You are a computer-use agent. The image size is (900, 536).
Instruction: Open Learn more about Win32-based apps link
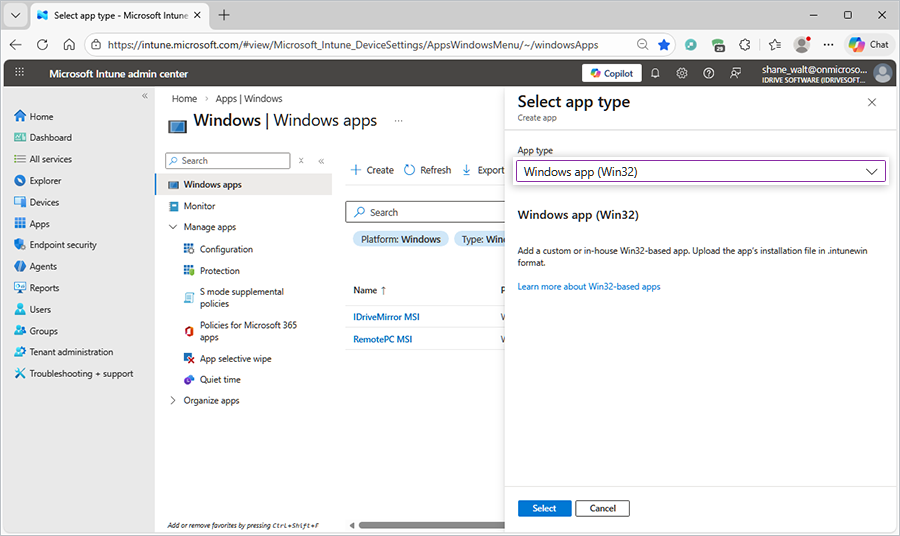pos(588,287)
